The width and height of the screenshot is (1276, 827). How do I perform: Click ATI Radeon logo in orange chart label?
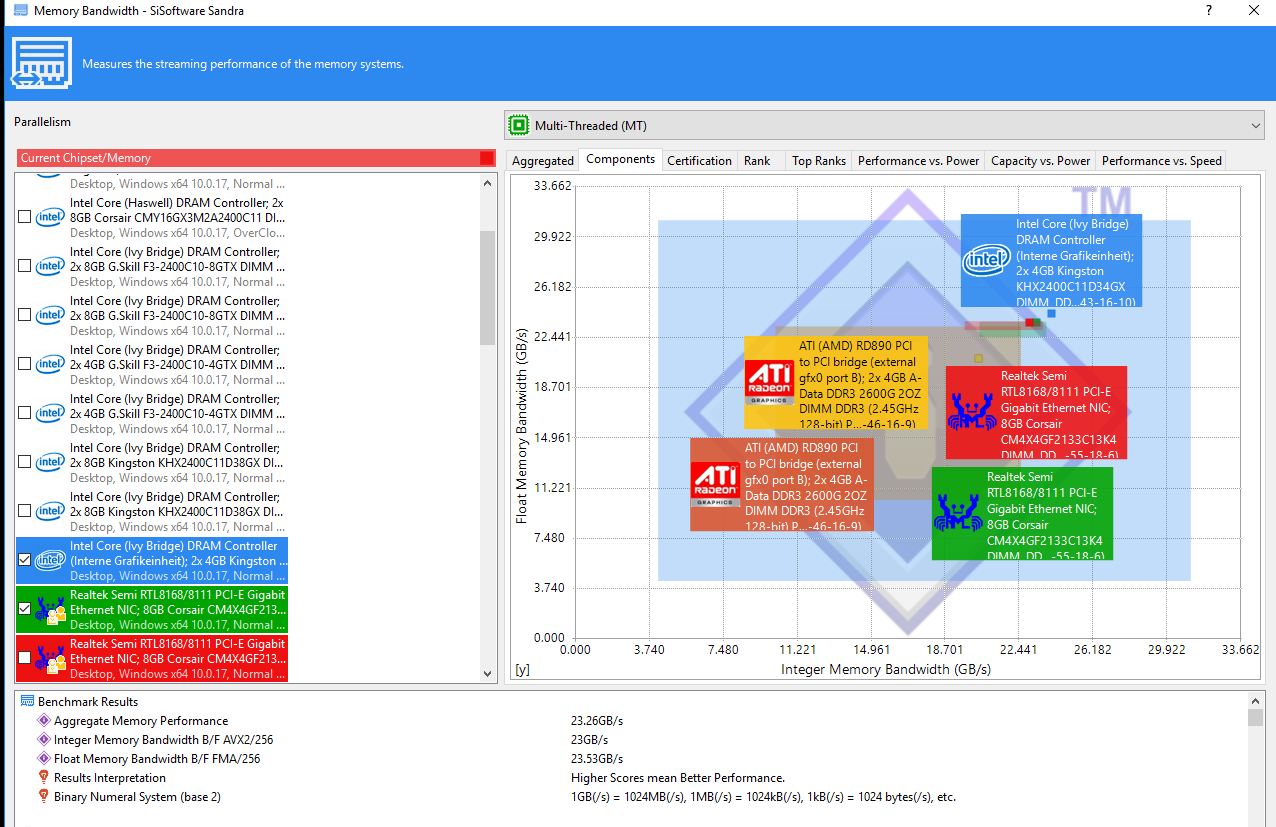[x=716, y=484]
